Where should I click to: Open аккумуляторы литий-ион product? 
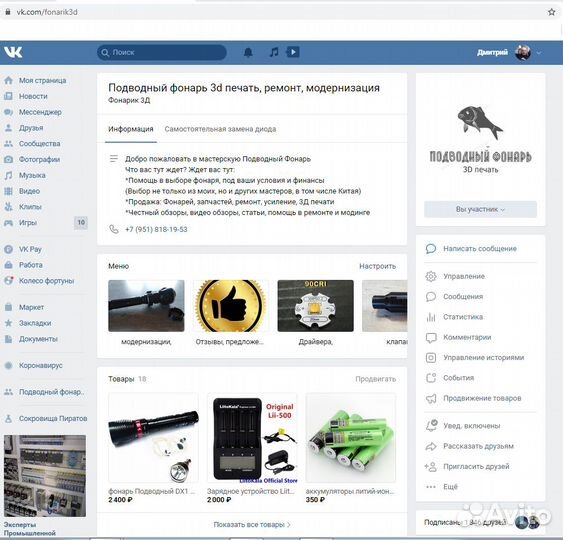(x=351, y=438)
